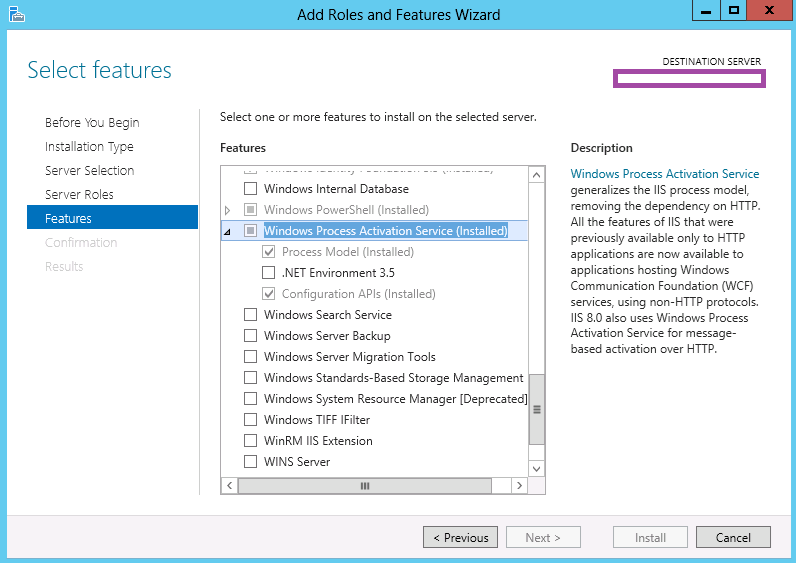Open the Installation Type step
The image size is (796, 563).
pyautogui.click(x=89, y=147)
